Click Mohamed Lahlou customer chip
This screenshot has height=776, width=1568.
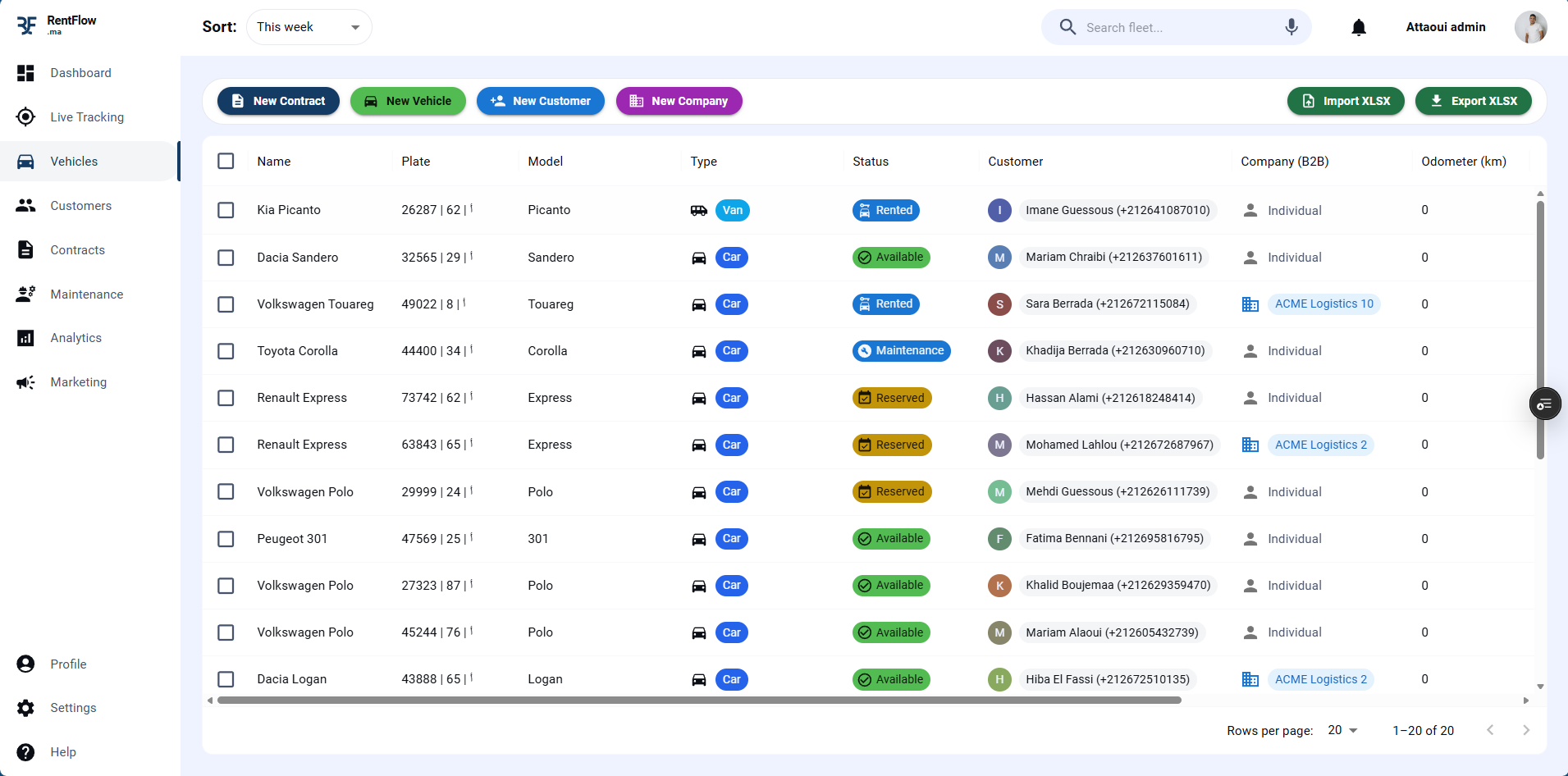point(1119,445)
